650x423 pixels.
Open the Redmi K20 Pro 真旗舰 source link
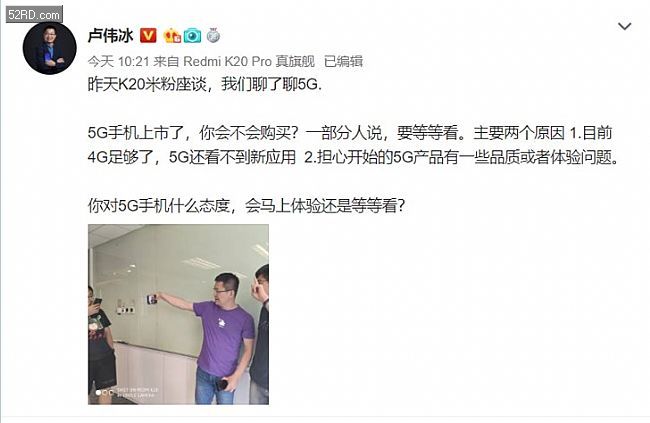click(x=249, y=61)
